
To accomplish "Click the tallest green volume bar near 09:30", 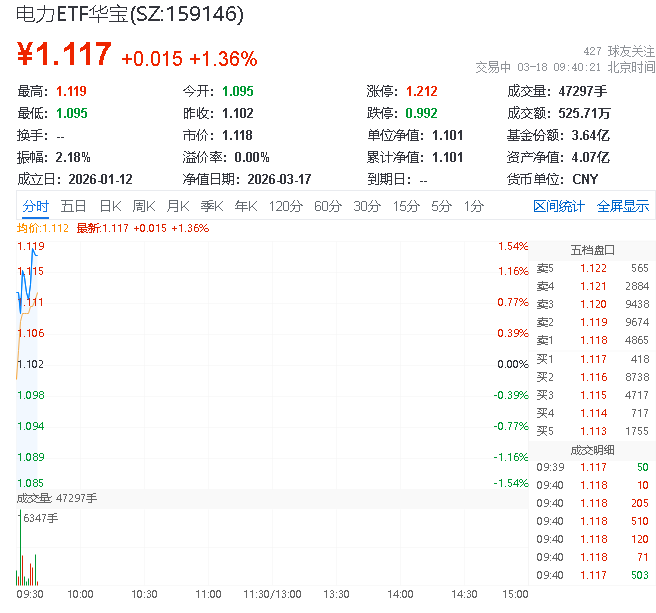I will point(20,547).
